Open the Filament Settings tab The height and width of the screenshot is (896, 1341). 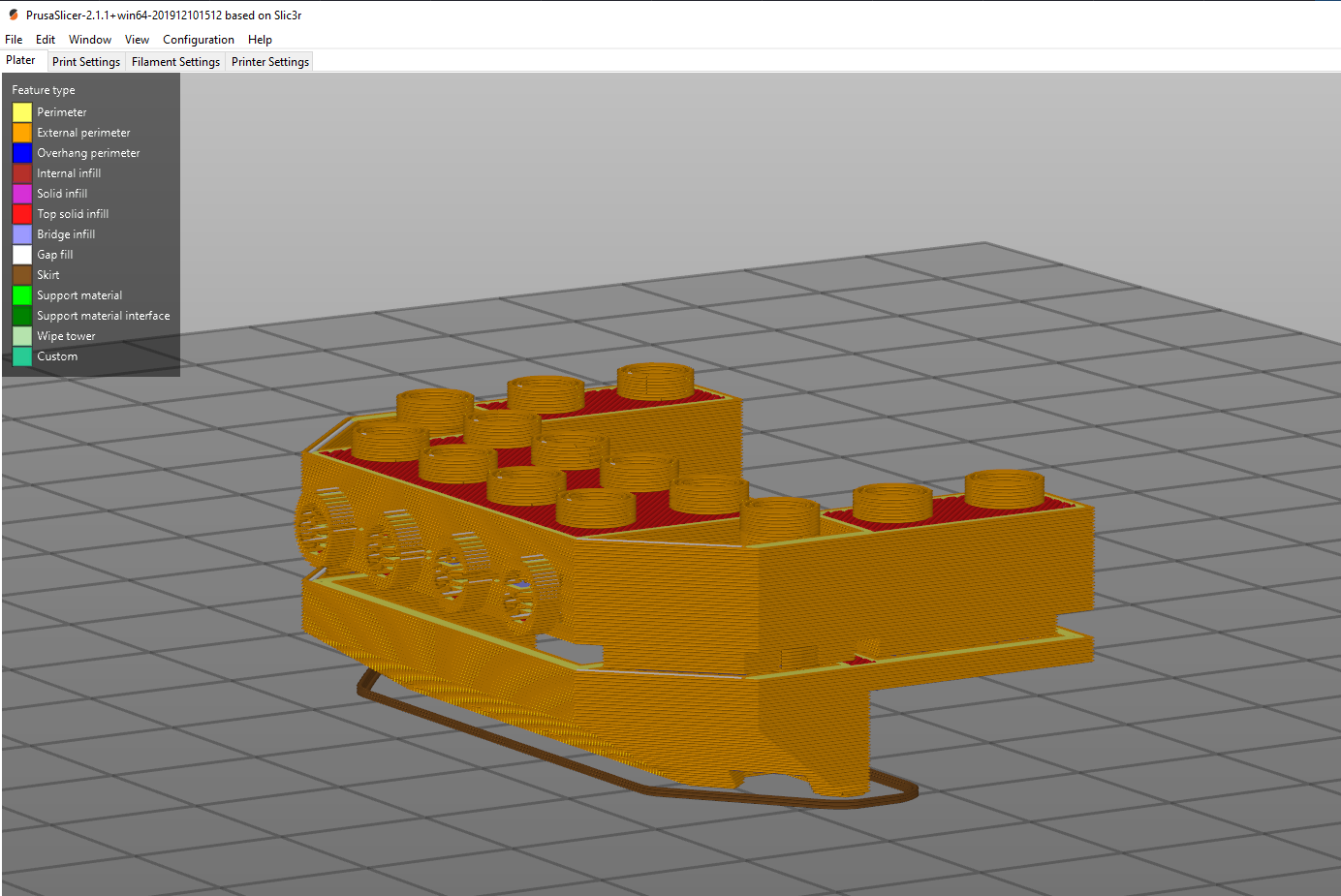coord(174,61)
